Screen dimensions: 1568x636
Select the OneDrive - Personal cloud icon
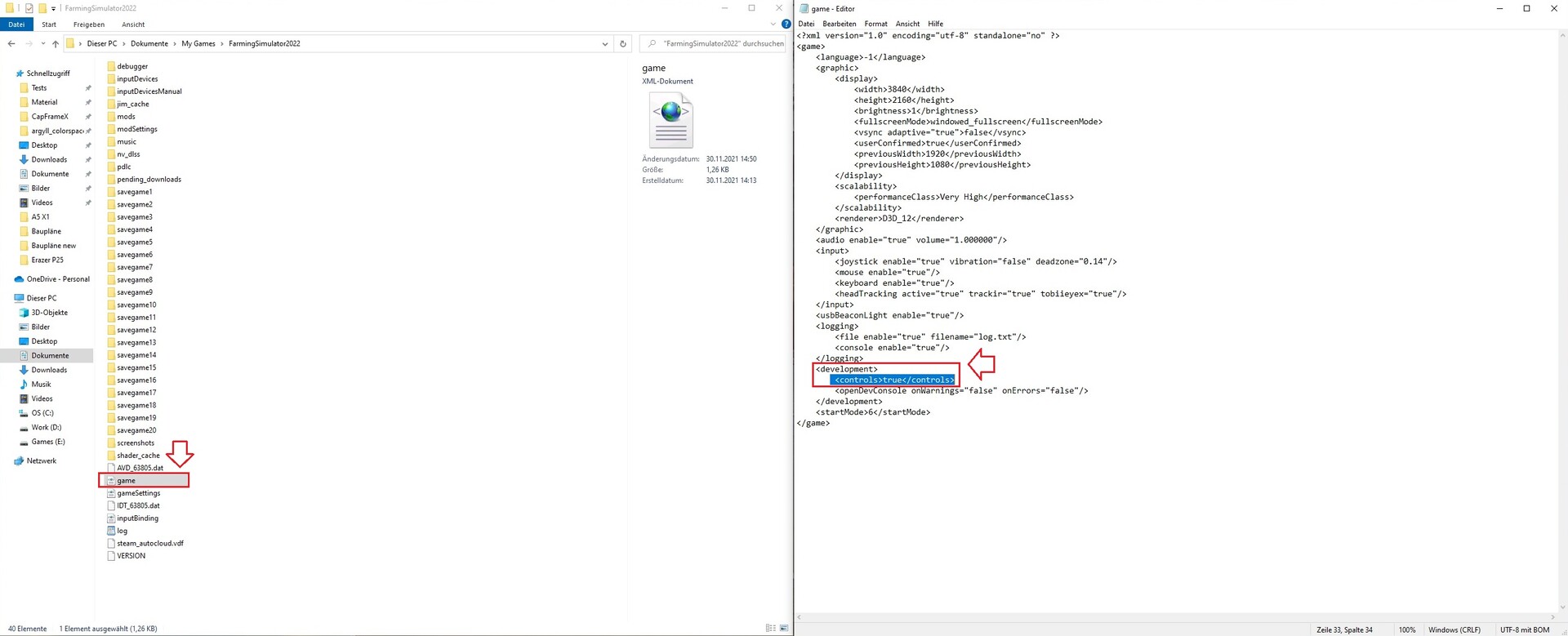(19, 279)
